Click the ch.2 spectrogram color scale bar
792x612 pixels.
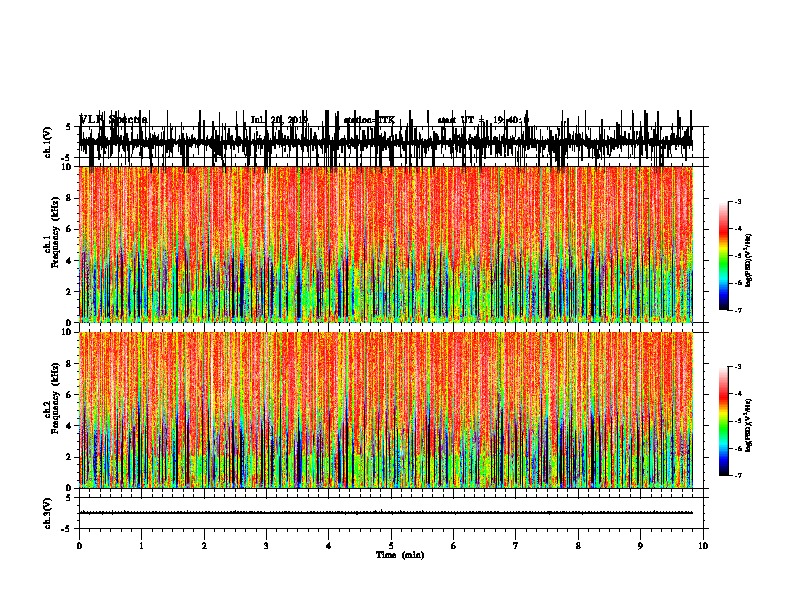pyautogui.click(x=723, y=421)
